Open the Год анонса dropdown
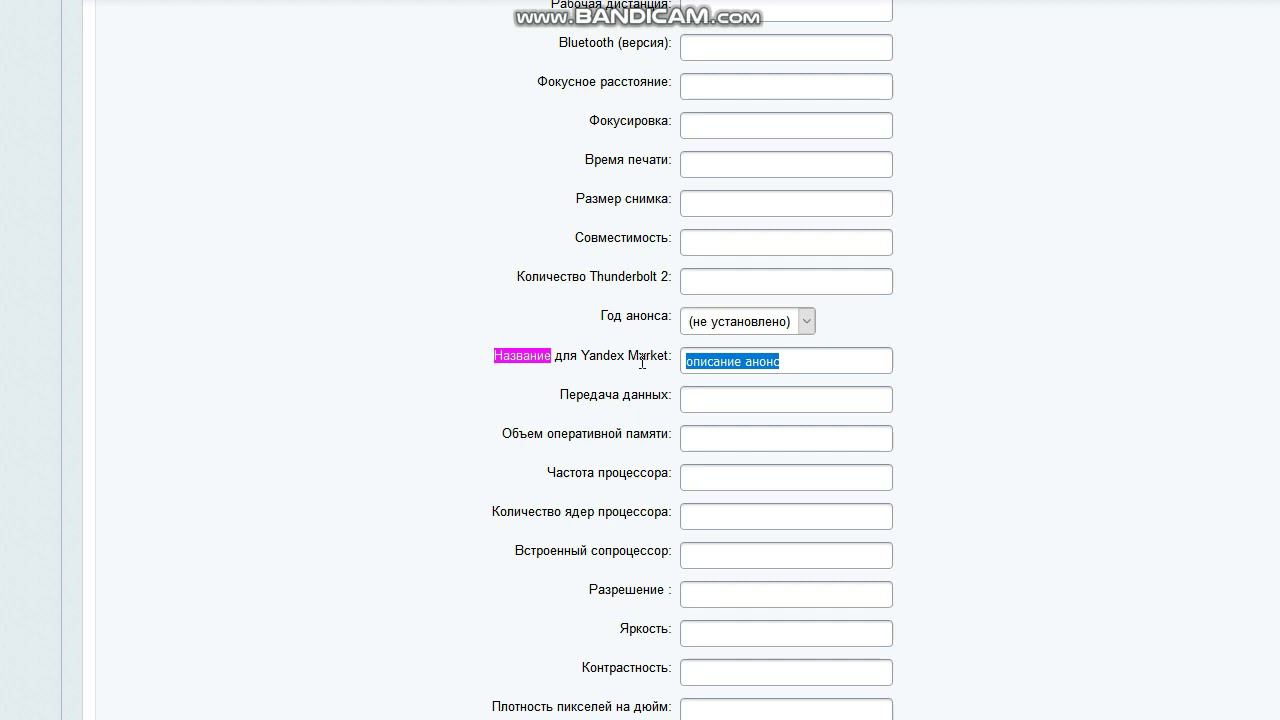 tap(747, 321)
